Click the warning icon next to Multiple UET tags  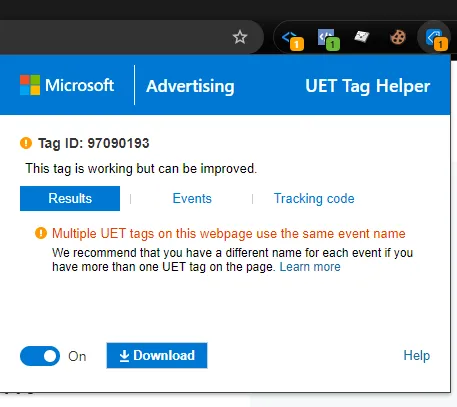click(41, 233)
